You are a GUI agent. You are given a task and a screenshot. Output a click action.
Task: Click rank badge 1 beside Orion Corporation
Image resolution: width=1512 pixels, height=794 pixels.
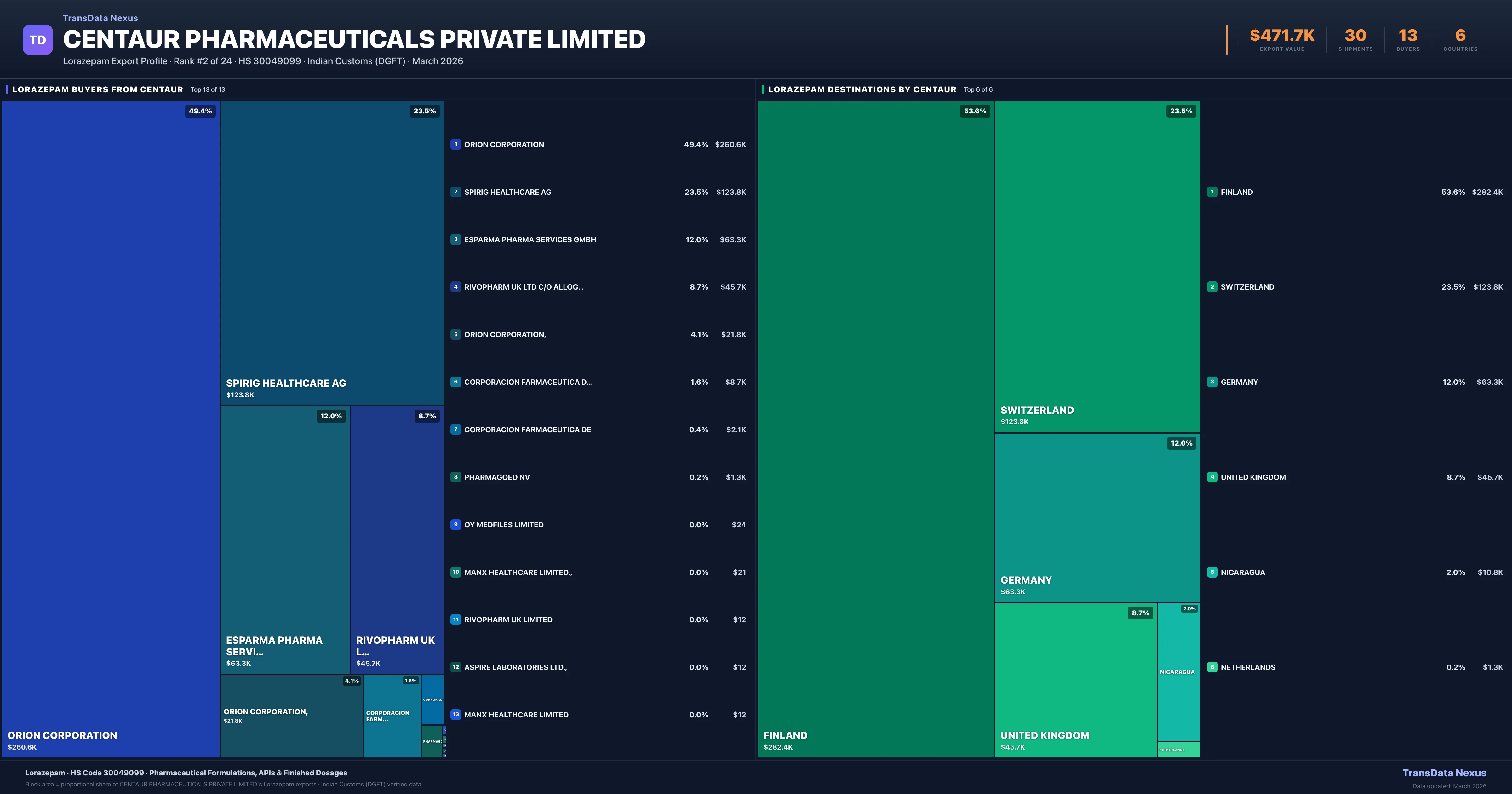[455, 145]
